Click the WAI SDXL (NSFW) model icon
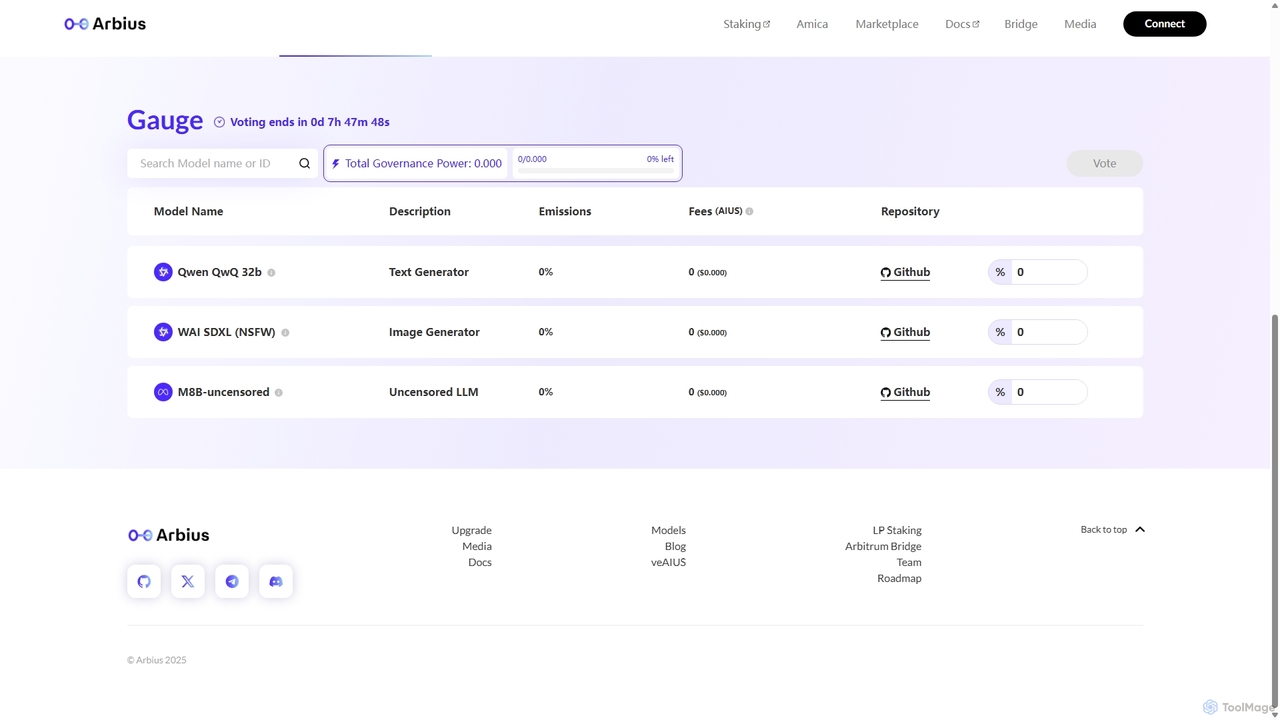Image resolution: width=1280 pixels, height=720 pixels. [x=163, y=332]
